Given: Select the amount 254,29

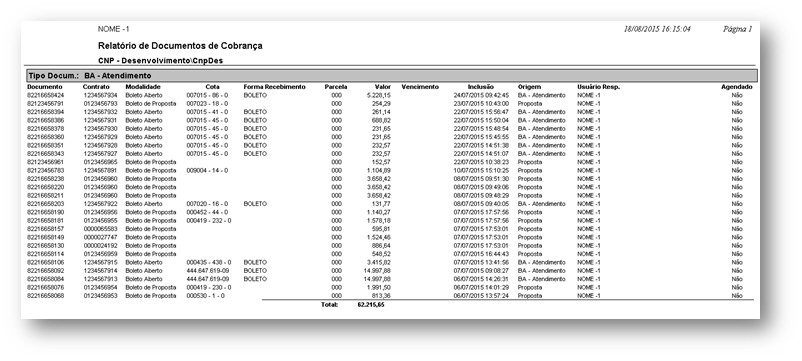Looking at the screenshot, I should [382, 103].
